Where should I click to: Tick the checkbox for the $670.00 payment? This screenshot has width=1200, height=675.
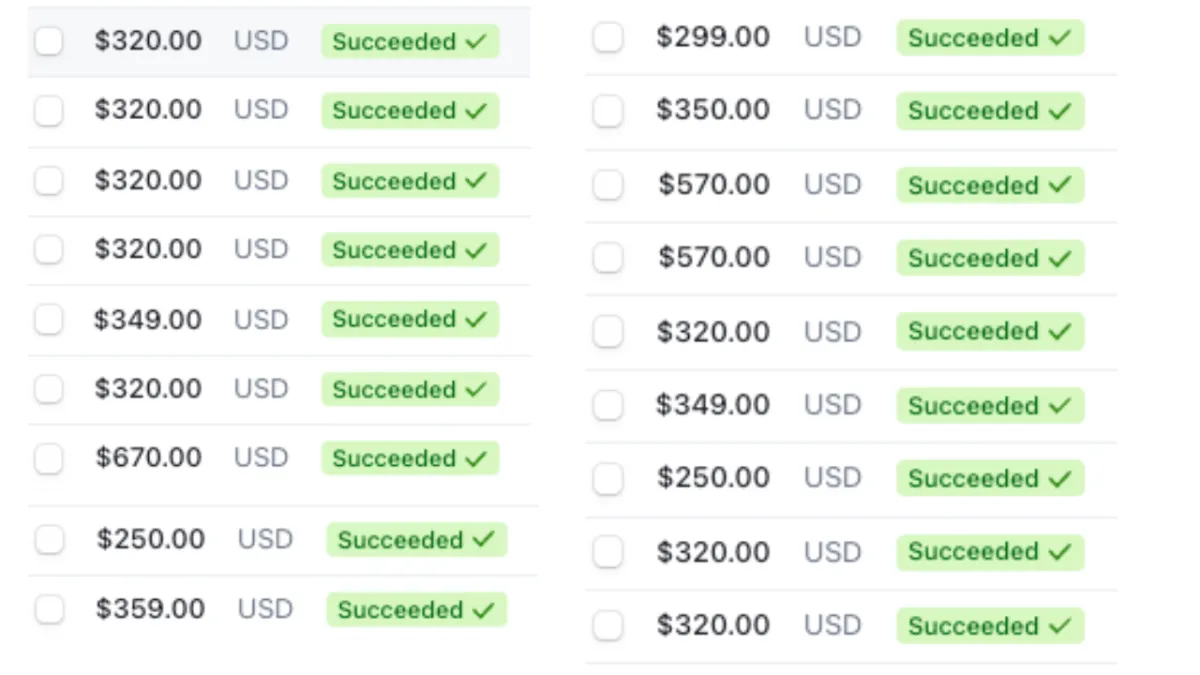(48, 459)
